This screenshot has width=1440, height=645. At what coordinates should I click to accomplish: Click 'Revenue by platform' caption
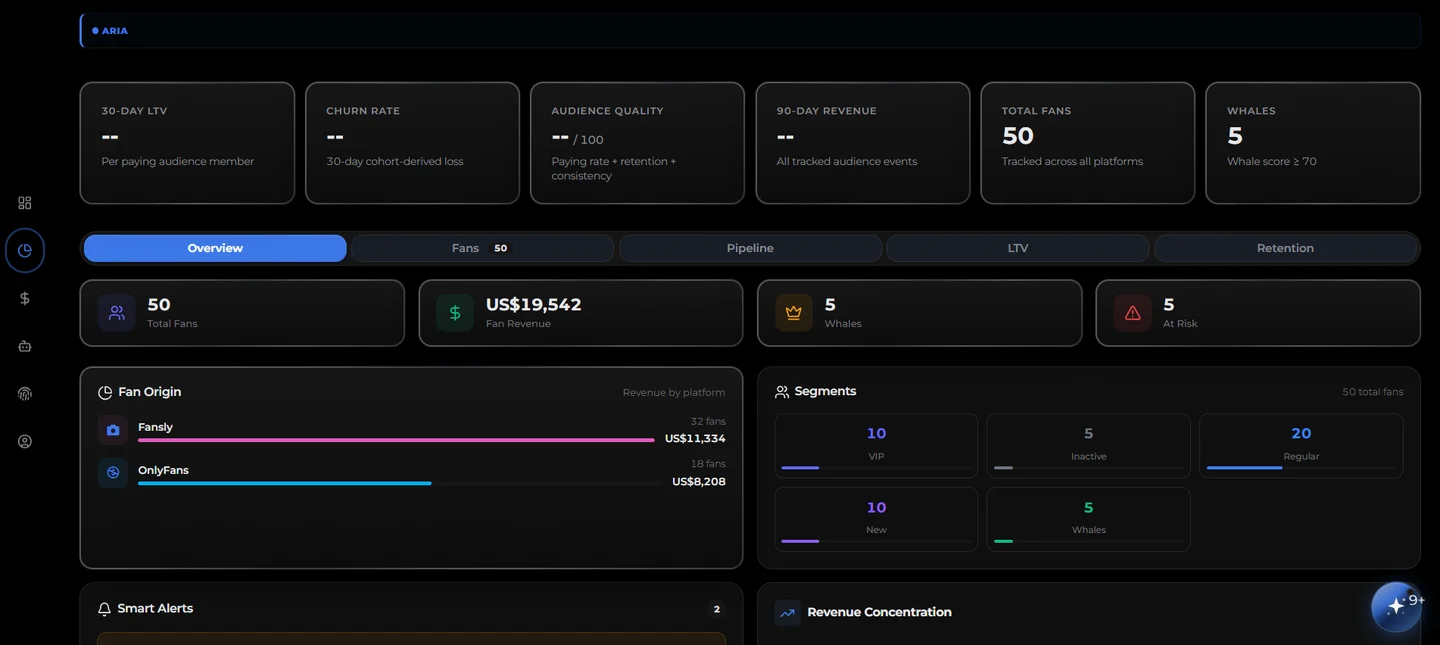[674, 393]
